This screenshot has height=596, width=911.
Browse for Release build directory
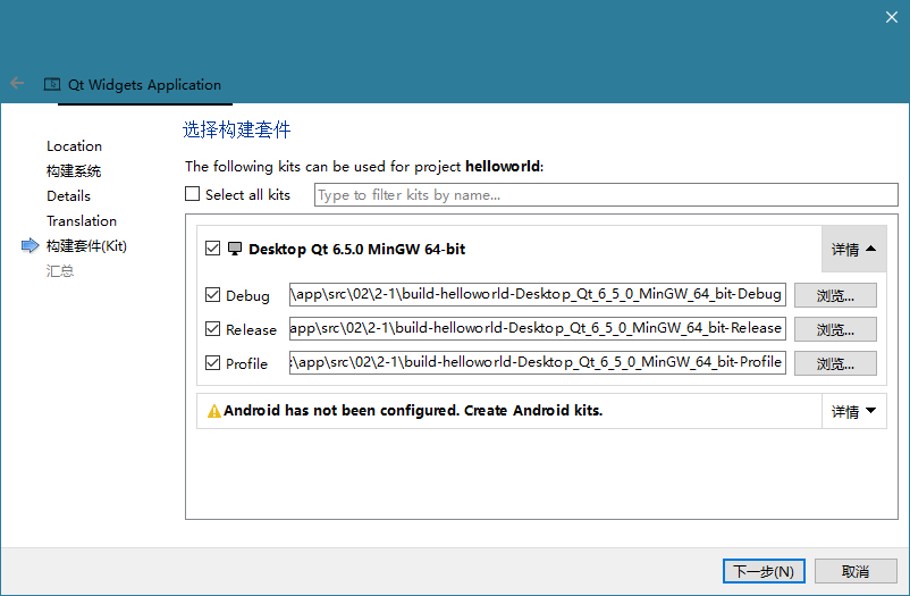click(835, 329)
